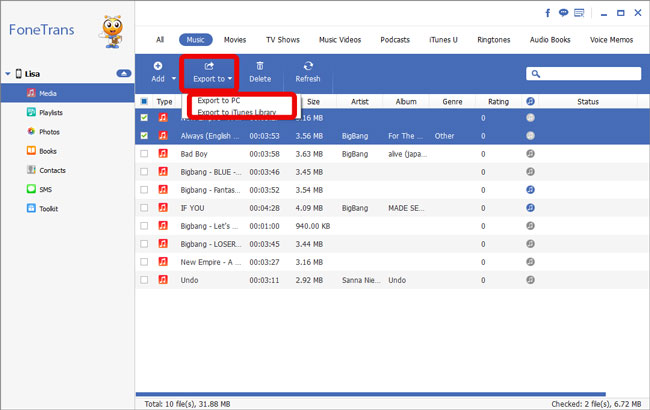Click the bee mascot logo

(112, 32)
